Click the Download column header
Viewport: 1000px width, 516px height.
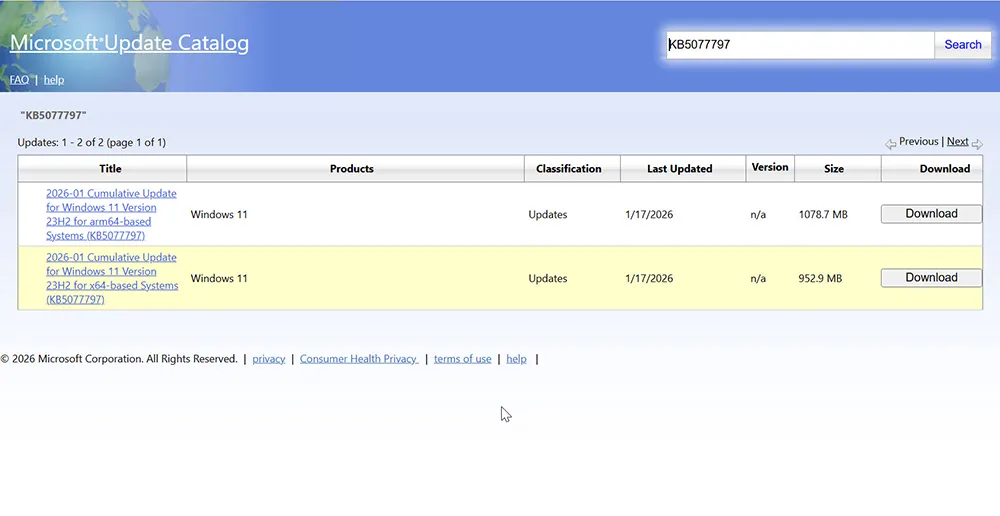pos(945,168)
